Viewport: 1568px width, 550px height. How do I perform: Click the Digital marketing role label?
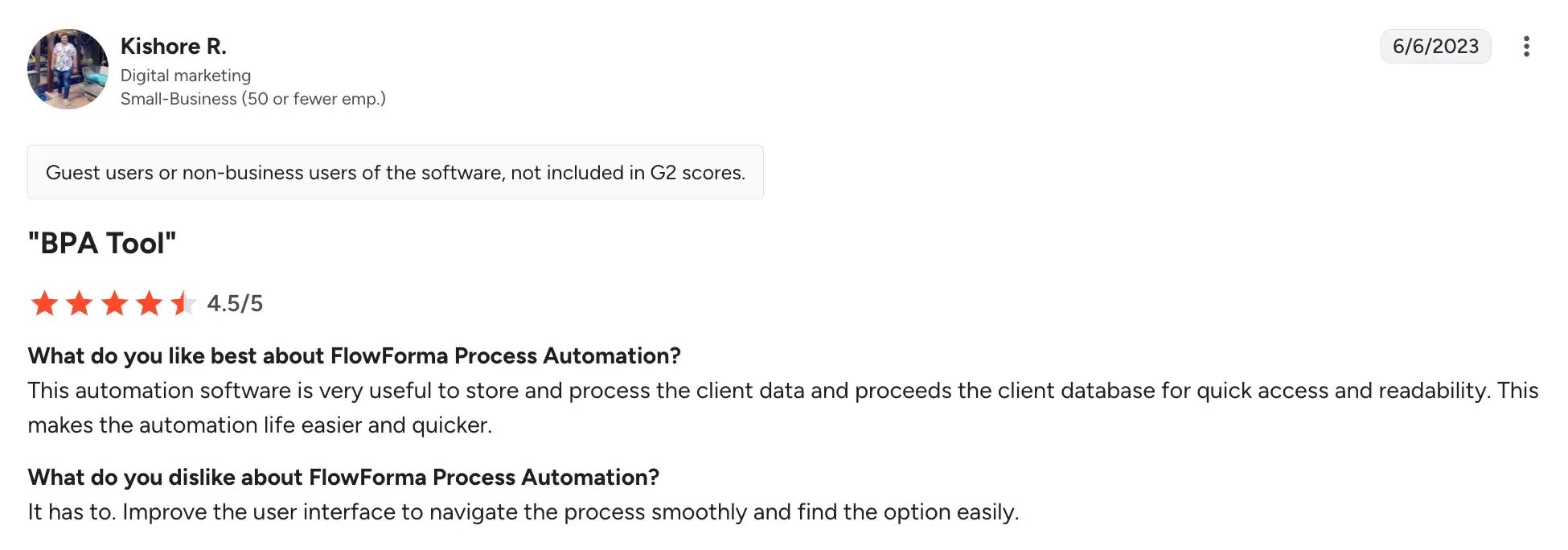click(x=185, y=75)
